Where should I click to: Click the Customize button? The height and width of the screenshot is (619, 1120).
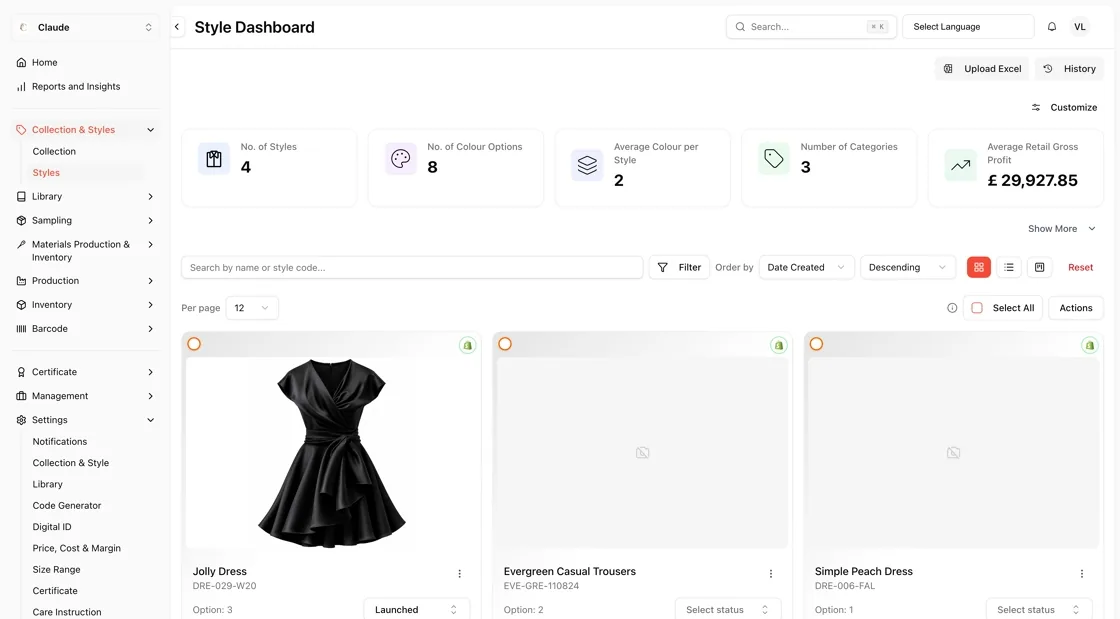pyautogui.click(x=1064, y=107)
